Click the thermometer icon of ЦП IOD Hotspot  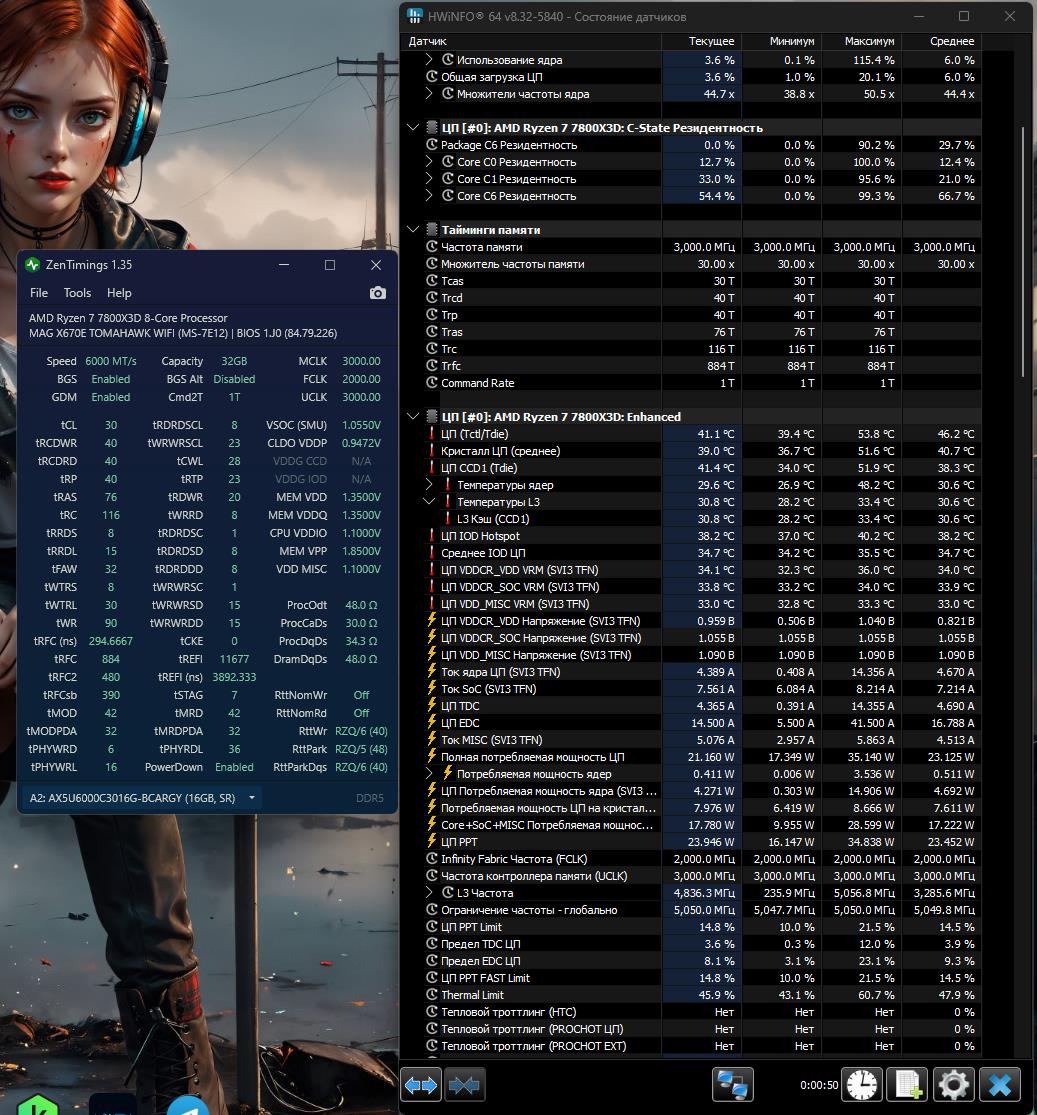pyautogui.click(x=431, y=535)
